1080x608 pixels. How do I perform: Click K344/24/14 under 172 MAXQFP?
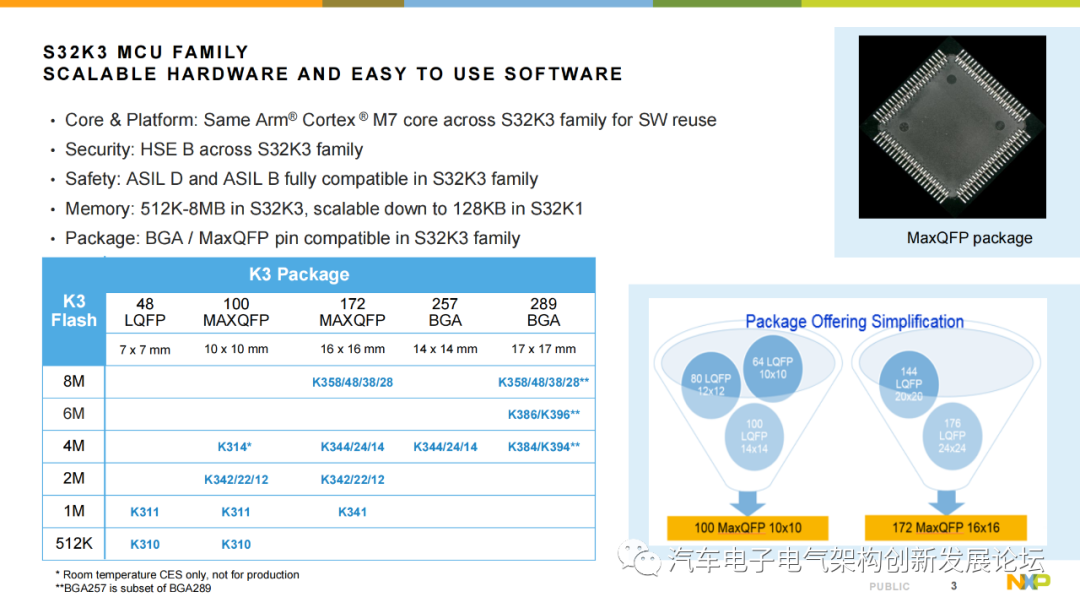pos(352,447)
